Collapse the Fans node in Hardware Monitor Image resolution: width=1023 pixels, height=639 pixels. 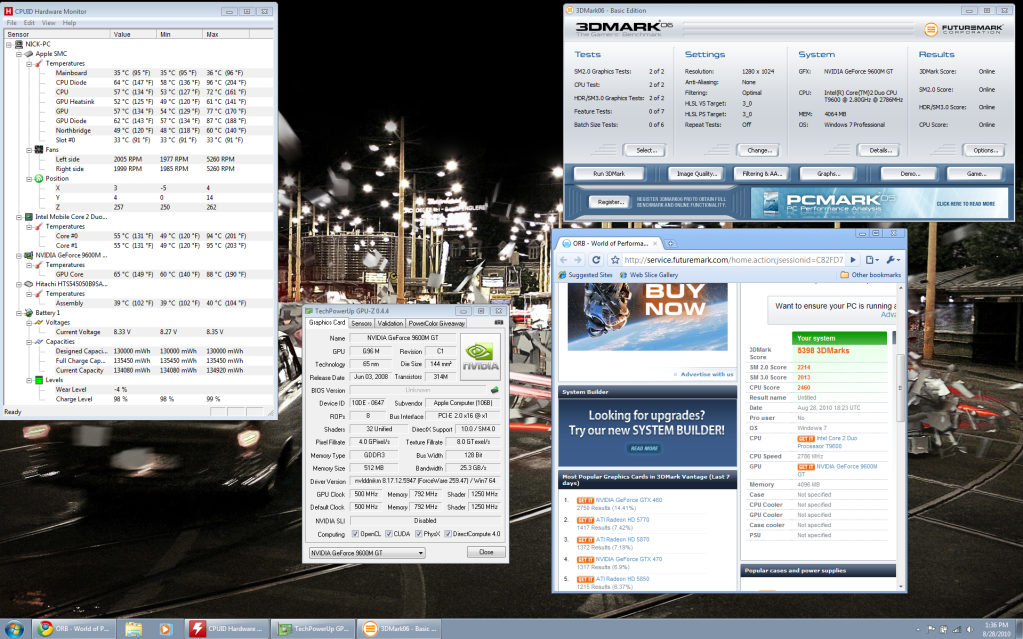tap(29, 150)
